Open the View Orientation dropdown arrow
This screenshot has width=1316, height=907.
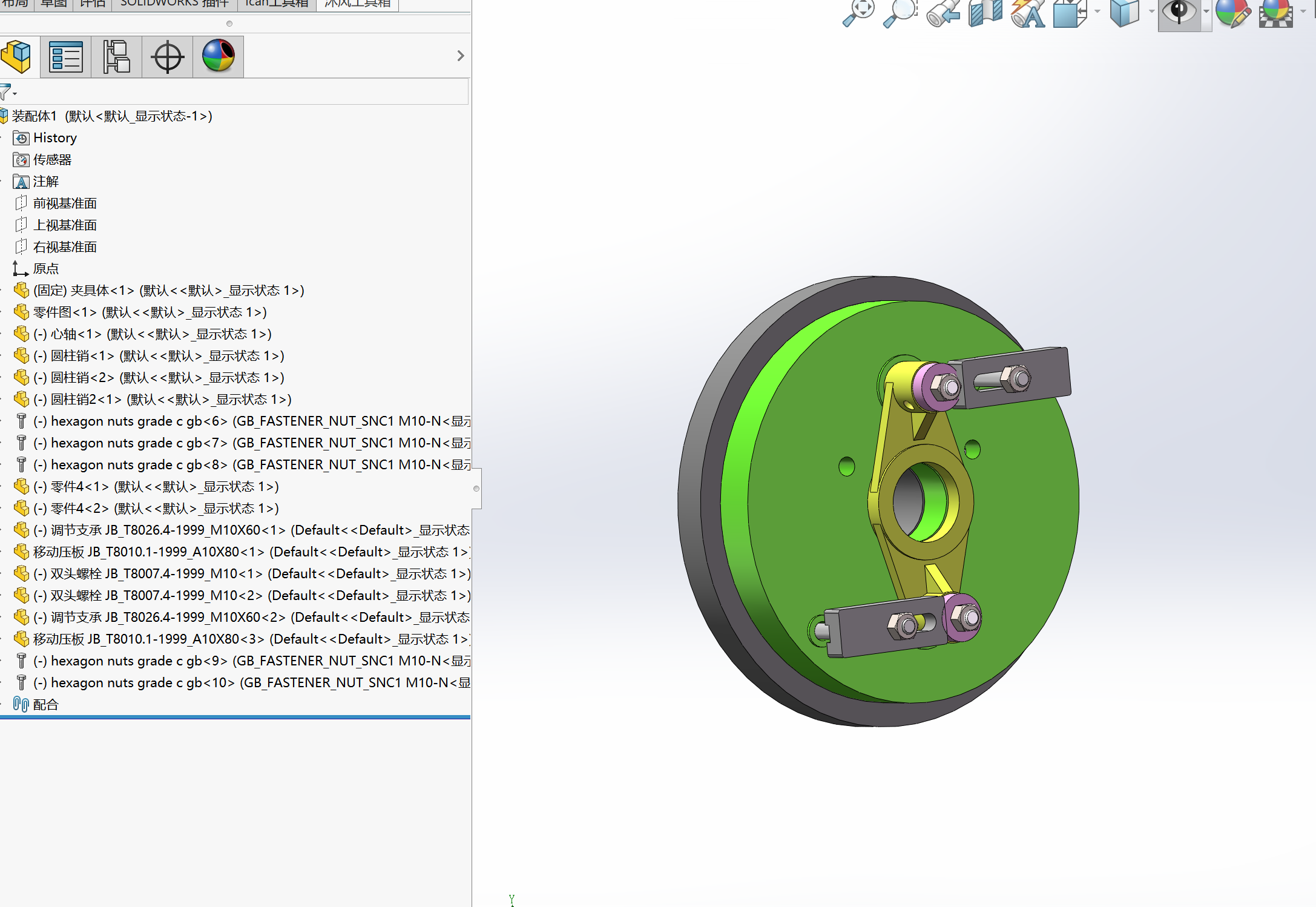[1097, 11]
